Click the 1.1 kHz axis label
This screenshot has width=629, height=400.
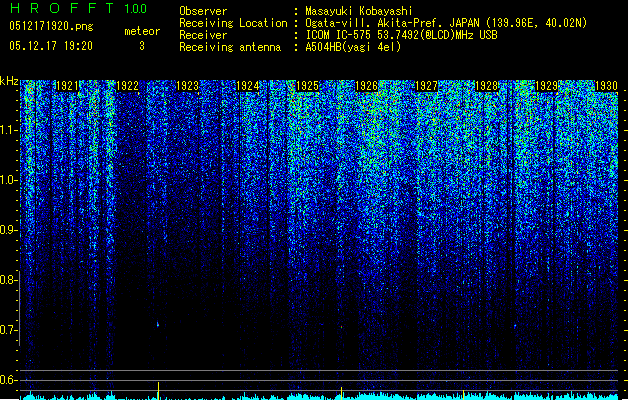pyautogui.click(x=8, y=130)
